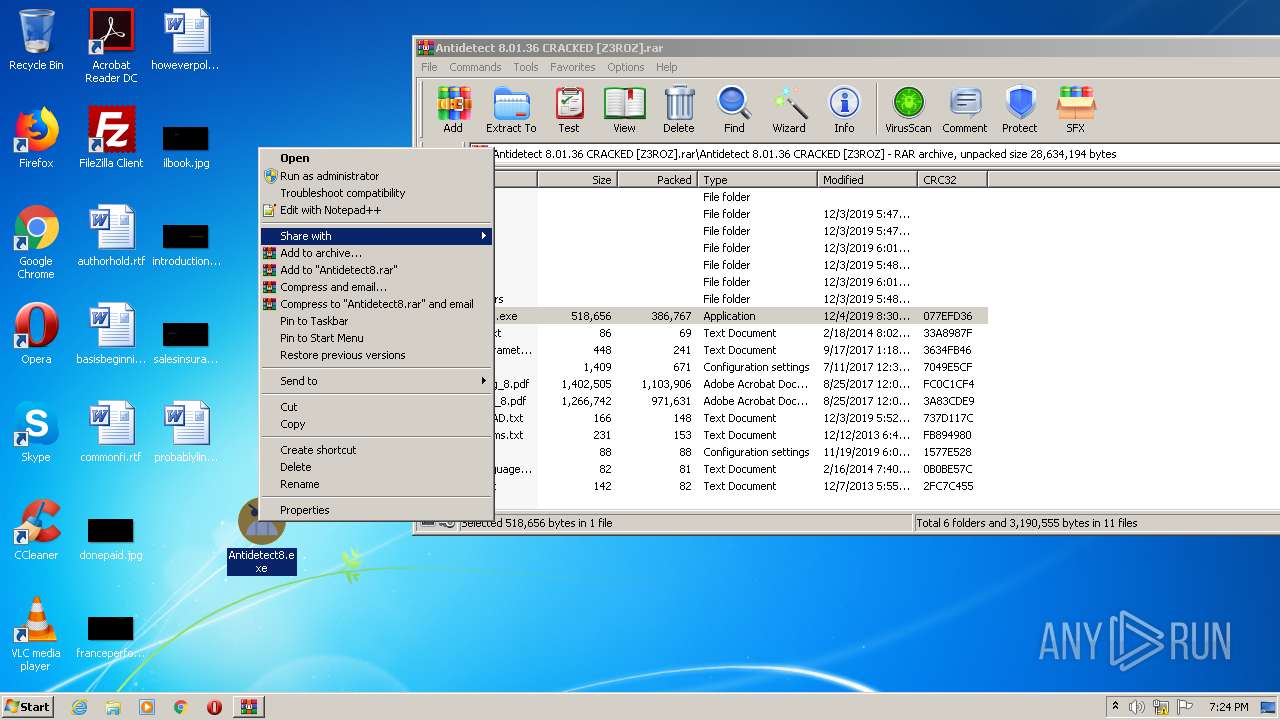Choose Open in the context menu
Screen dimensions: 1280x720
376,158
